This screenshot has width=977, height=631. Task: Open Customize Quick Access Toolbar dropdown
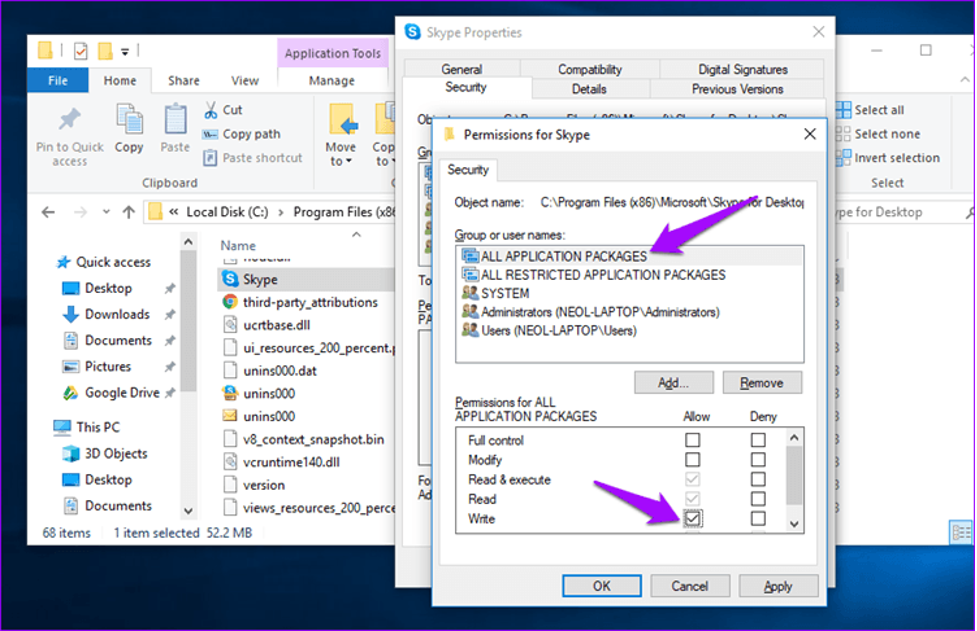click(125, 52)
